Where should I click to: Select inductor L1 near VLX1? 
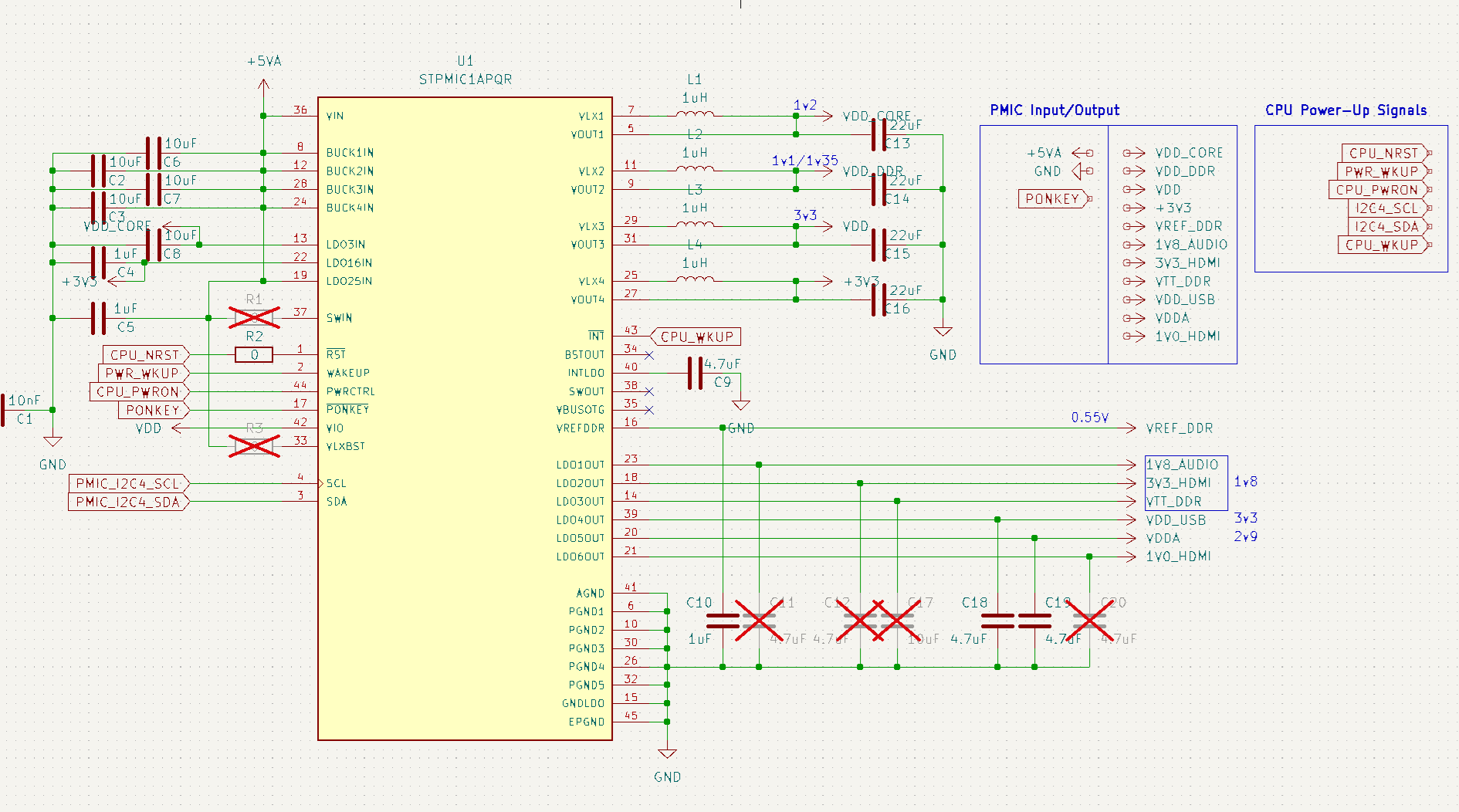pyautogui.click(x=693, y=113)
